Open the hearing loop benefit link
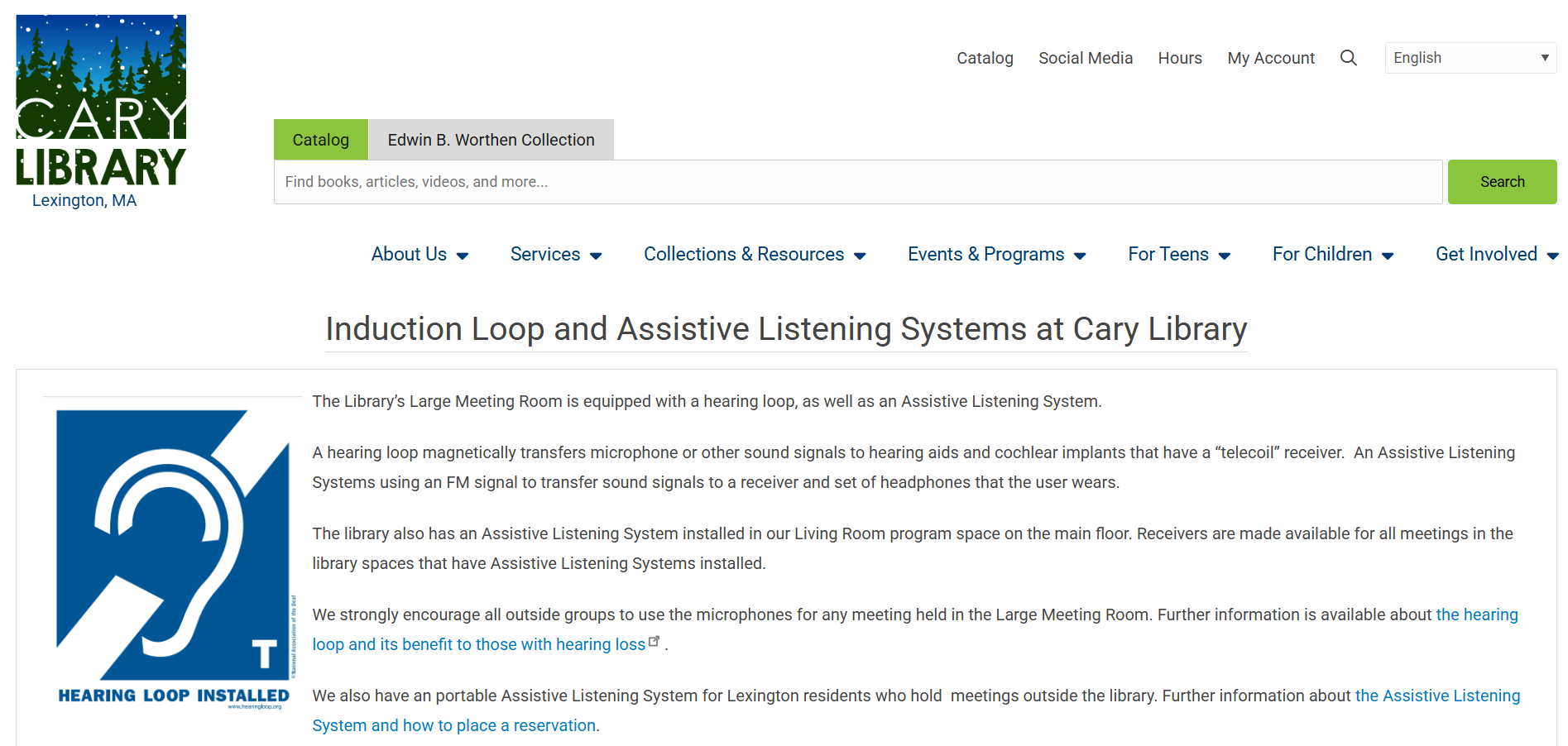 pyautogui.click(x=478, y=644)
